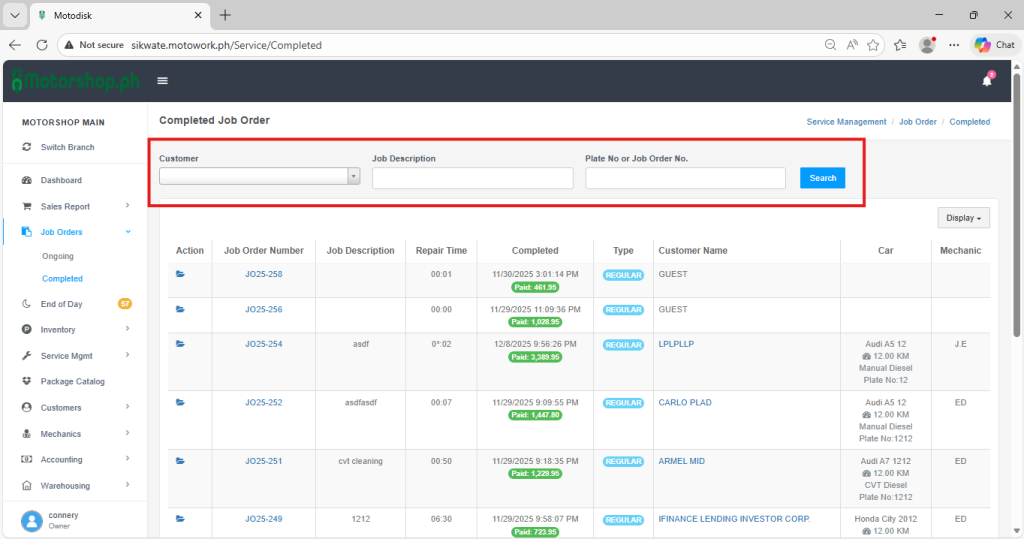Click the Service Management breadcrumb link
The width and height of the screenshot is (1024, 539).
pos(846,122)
